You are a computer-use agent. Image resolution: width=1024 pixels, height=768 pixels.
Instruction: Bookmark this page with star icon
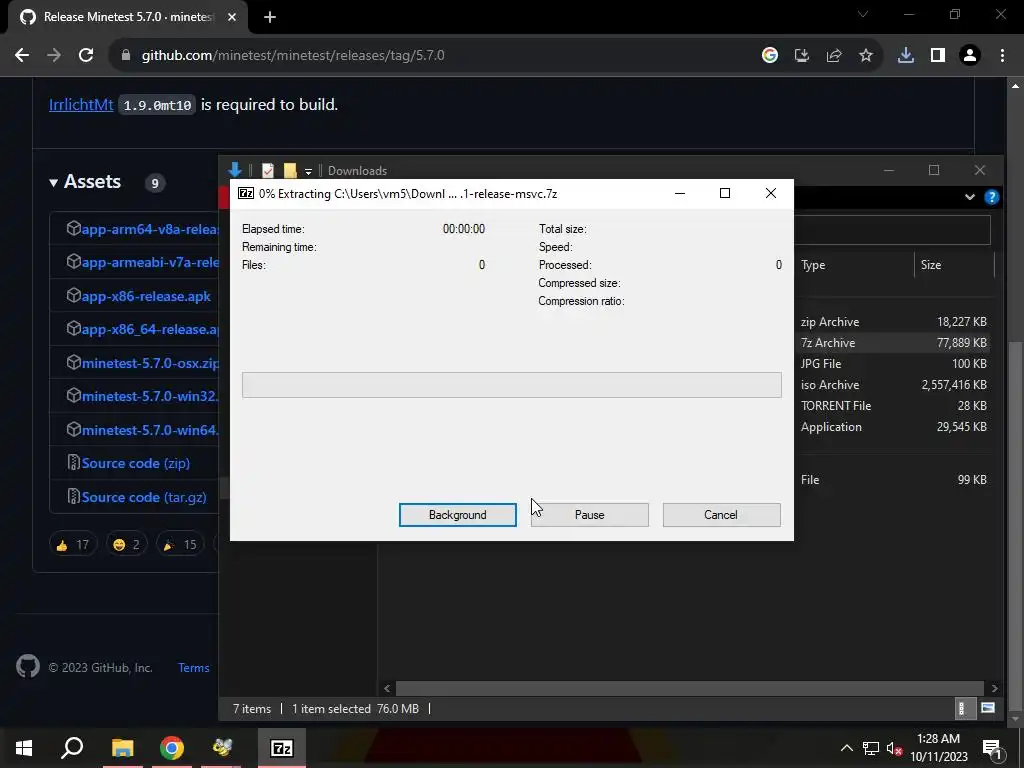coord(865,56)
